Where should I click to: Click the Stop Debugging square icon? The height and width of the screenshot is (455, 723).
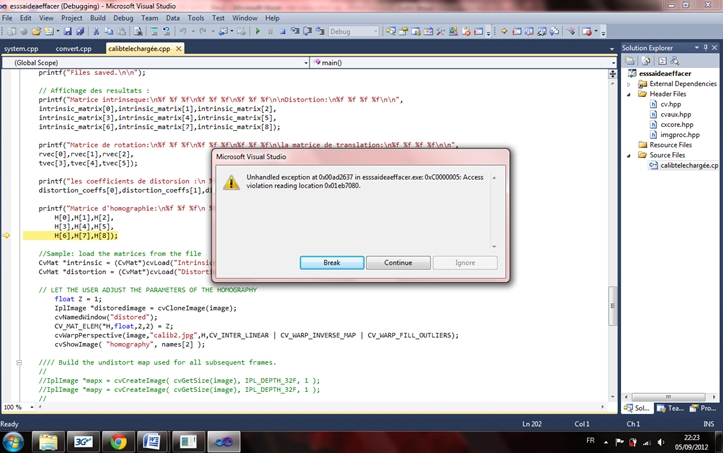click(282, 31)
